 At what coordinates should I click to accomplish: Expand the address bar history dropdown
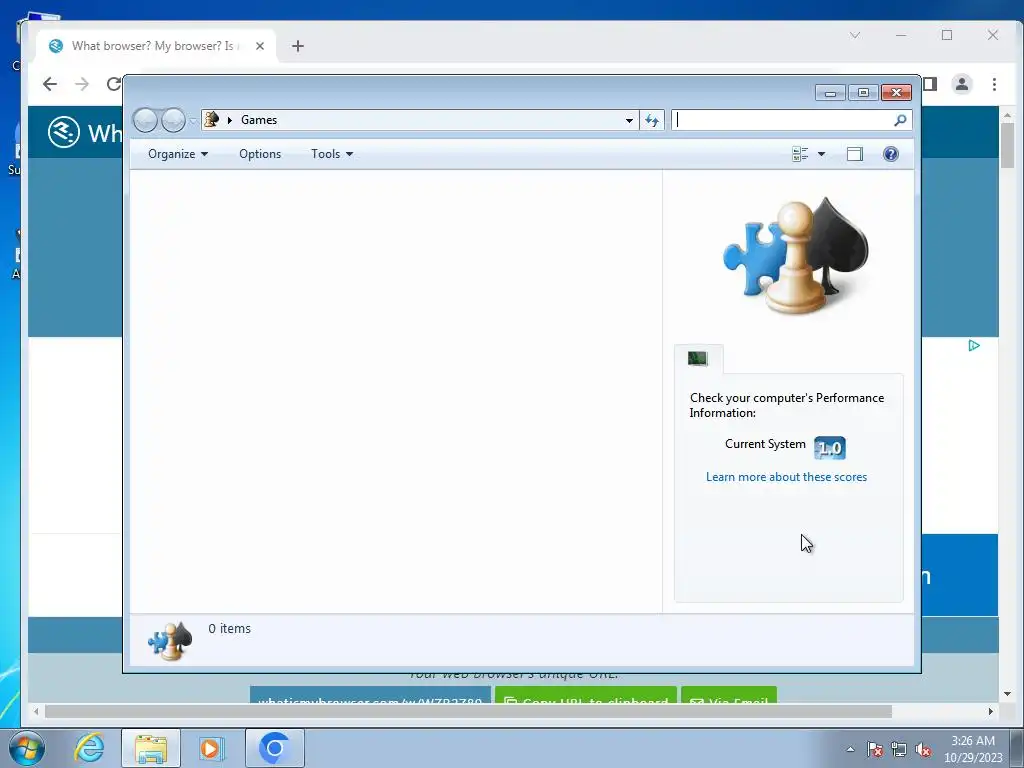tap(629, 120)
